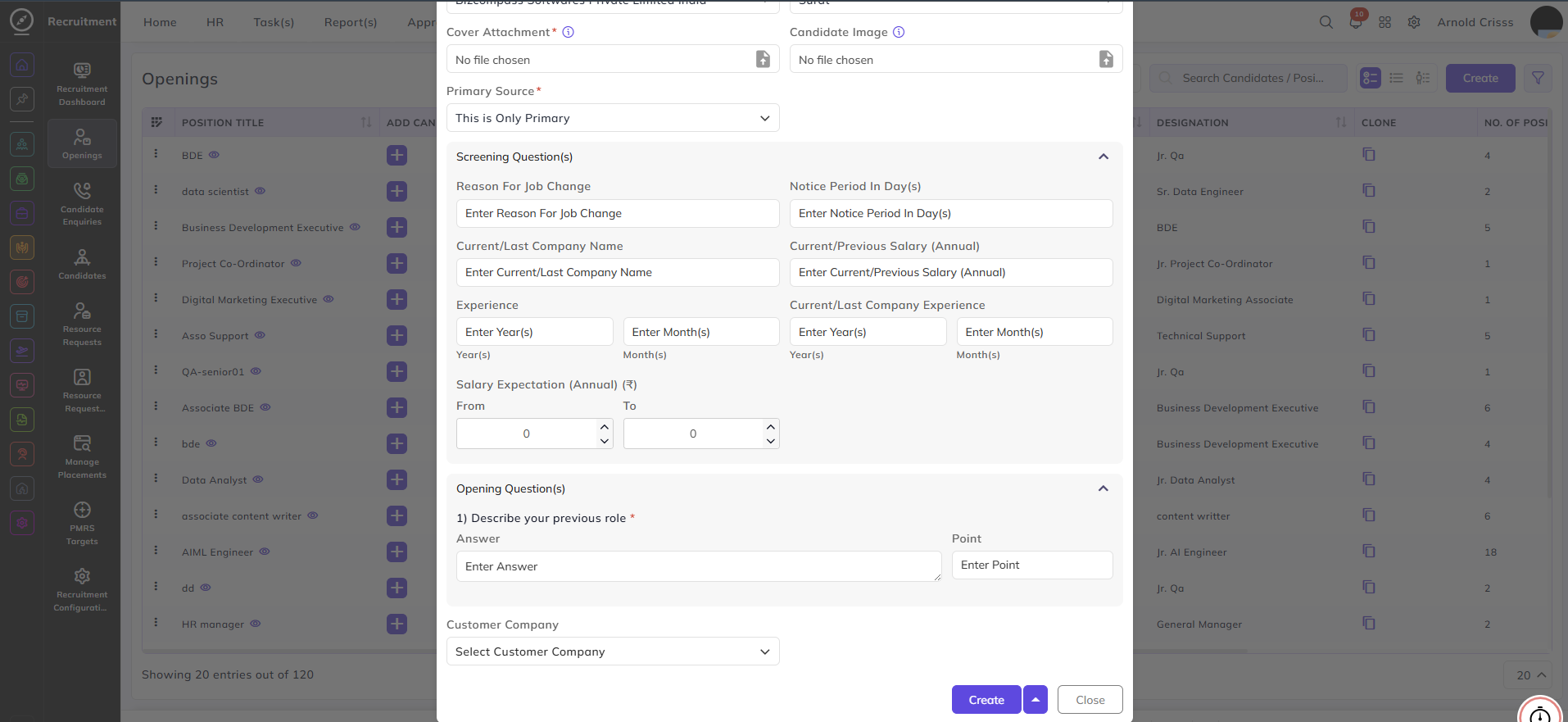Viewport: 1568px width, 722px height.
Task: Click Reason For Job Change field
Action: (618, 213)
